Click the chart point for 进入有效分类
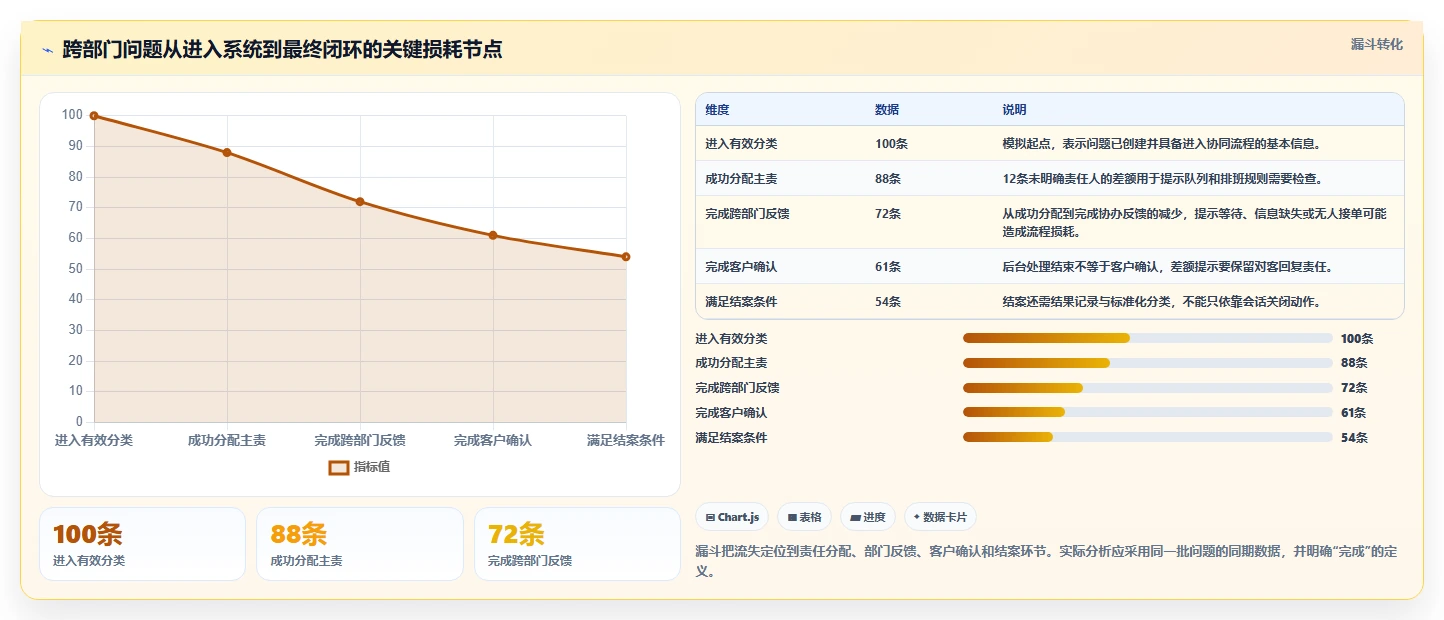Screen dimensions: 1444x620 coord(94,116)
